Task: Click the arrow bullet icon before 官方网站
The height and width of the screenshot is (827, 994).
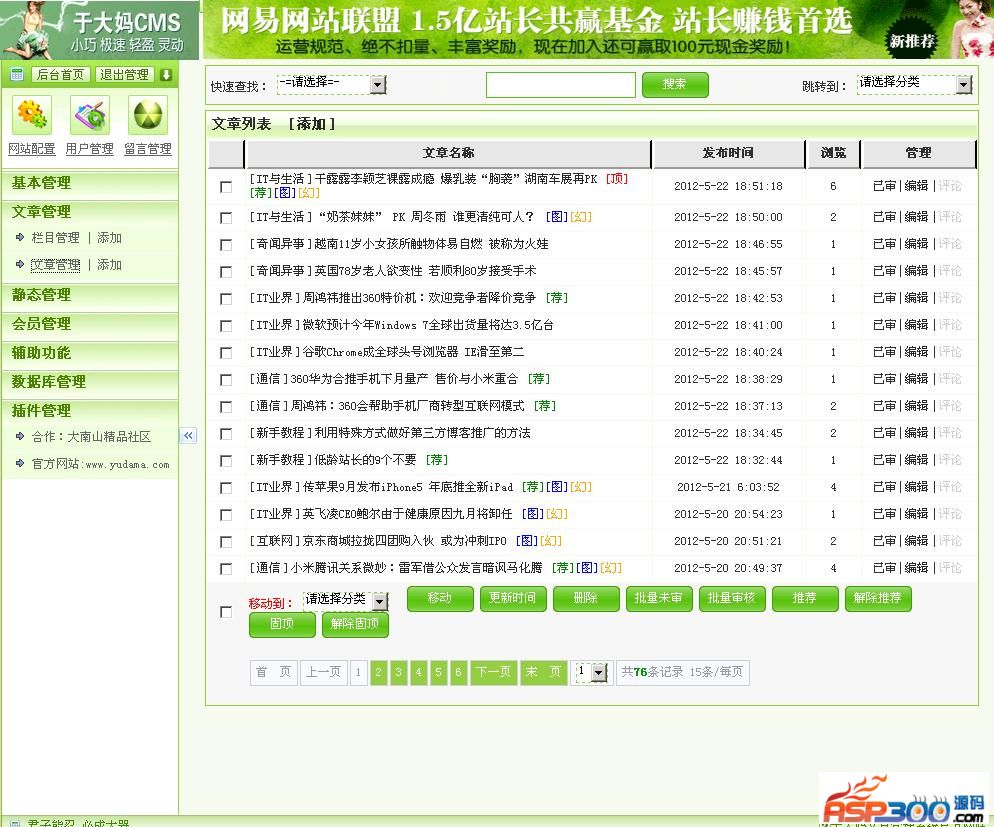Action: point(20,464)
